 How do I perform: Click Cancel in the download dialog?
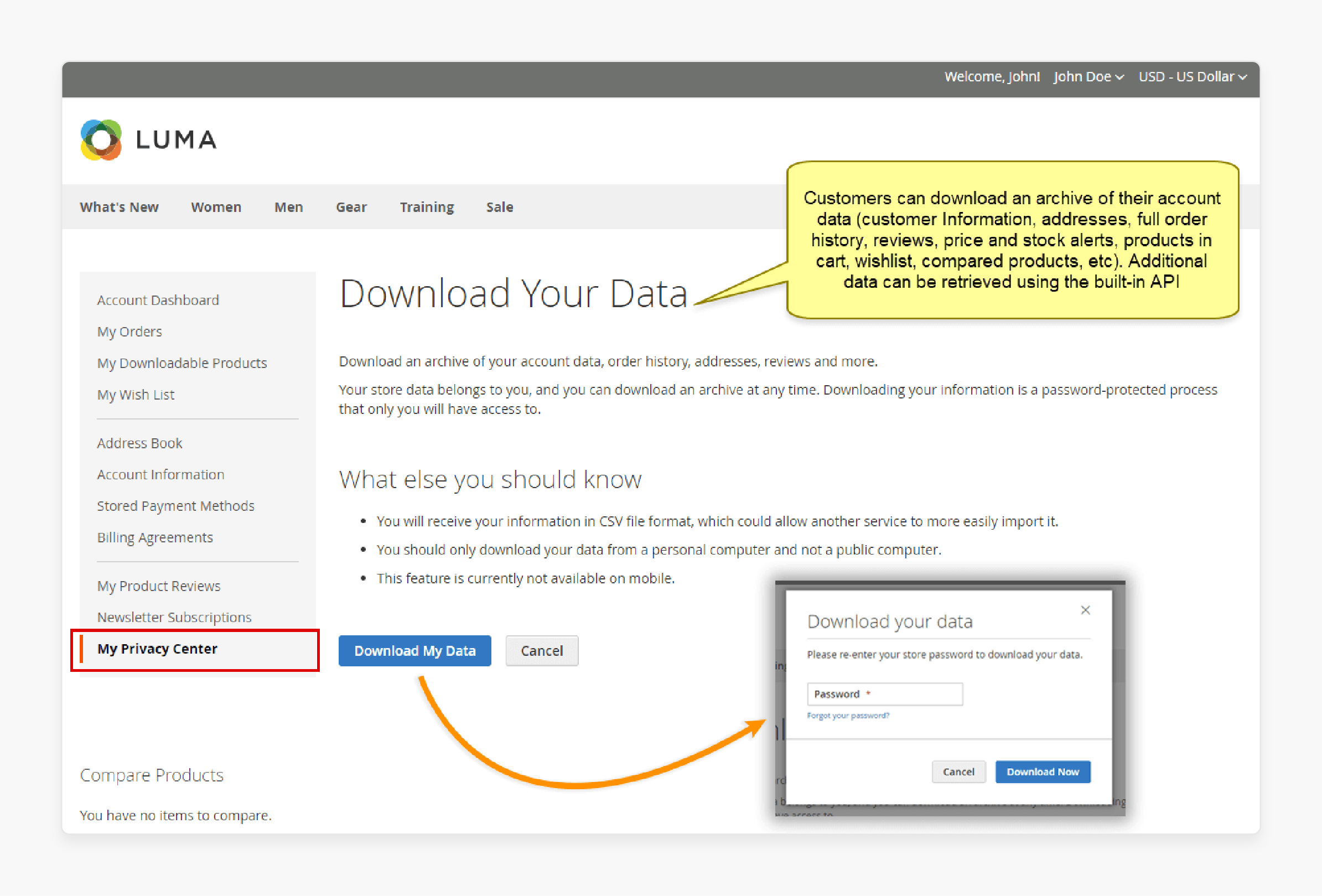pyautogui.click(x=958, y=772)
